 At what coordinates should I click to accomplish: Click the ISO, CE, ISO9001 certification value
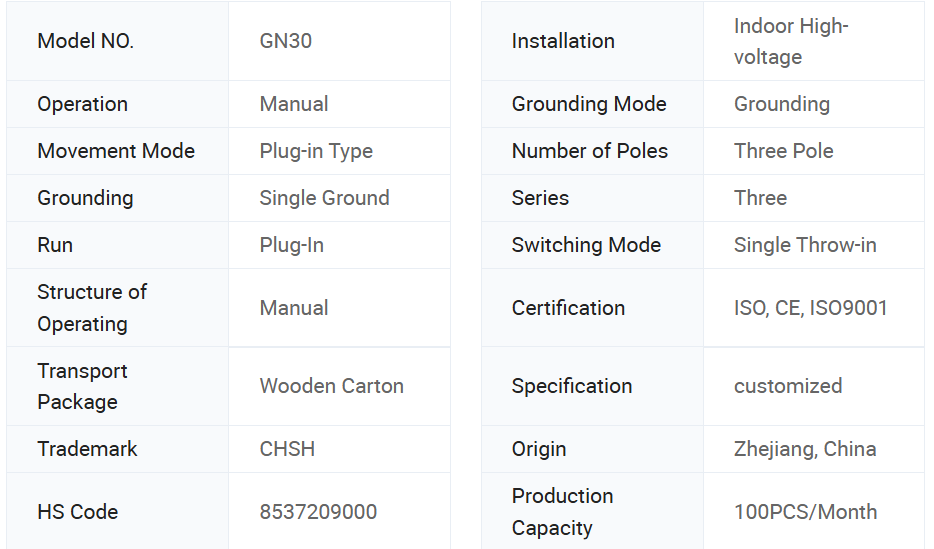[x=810, y=308]
